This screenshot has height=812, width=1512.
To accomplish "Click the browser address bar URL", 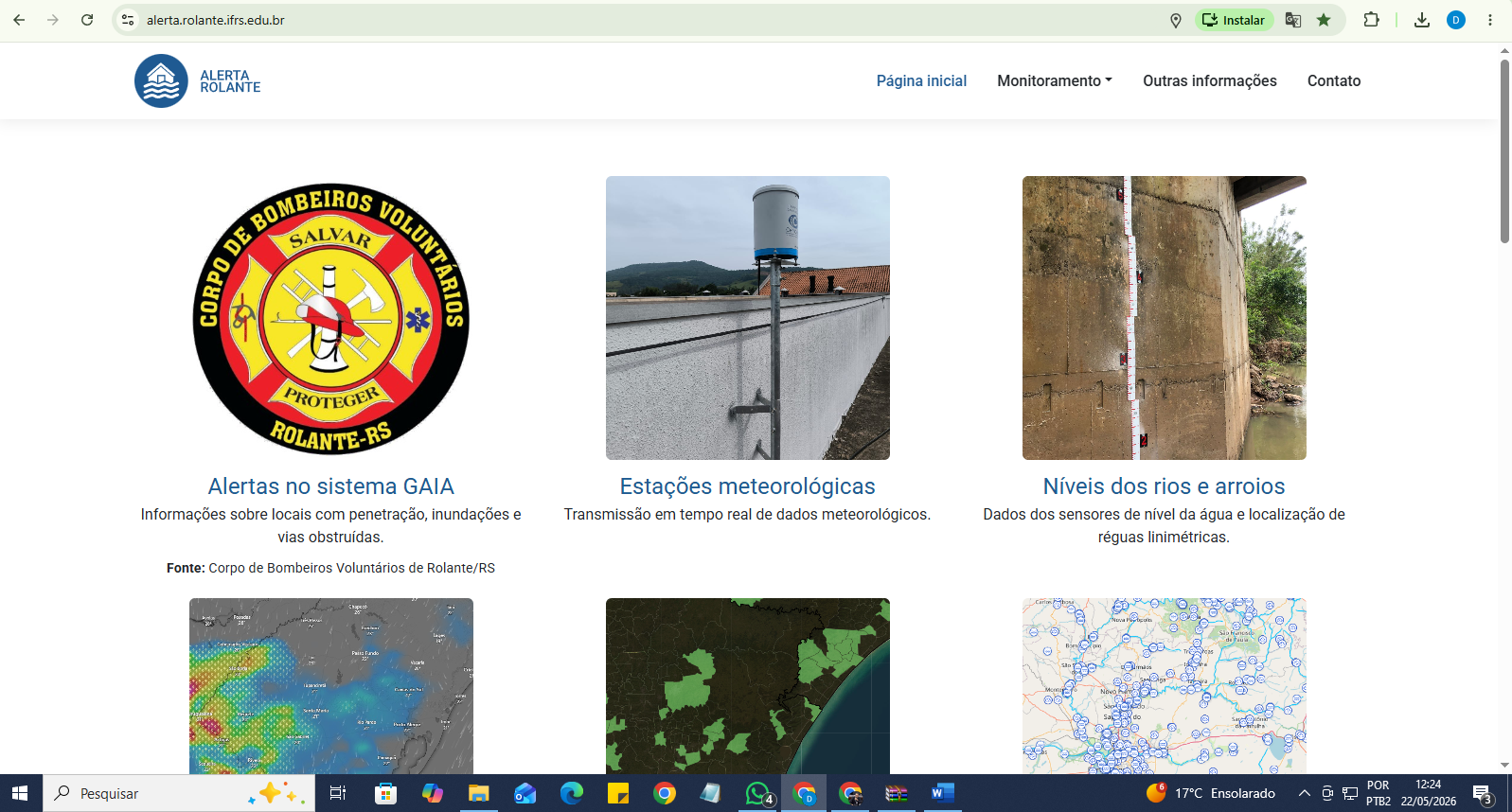I will pyautogui.click(x=216, y=20).
